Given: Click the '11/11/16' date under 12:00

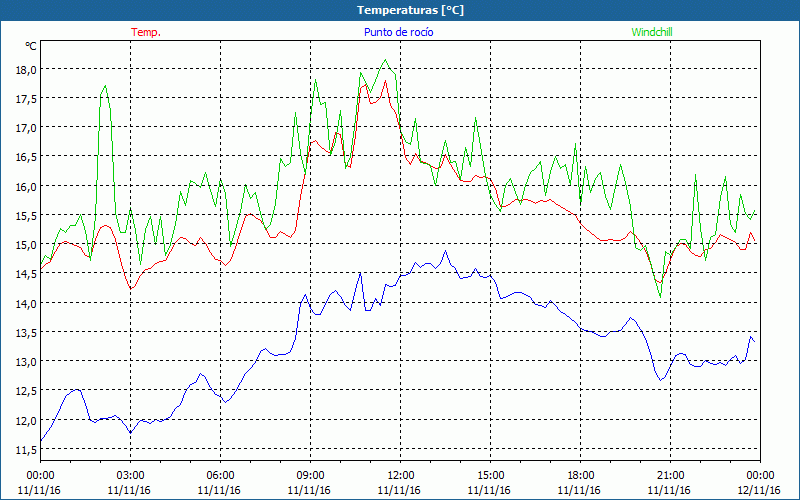Looking at the screenshot, I should (399, 490).
